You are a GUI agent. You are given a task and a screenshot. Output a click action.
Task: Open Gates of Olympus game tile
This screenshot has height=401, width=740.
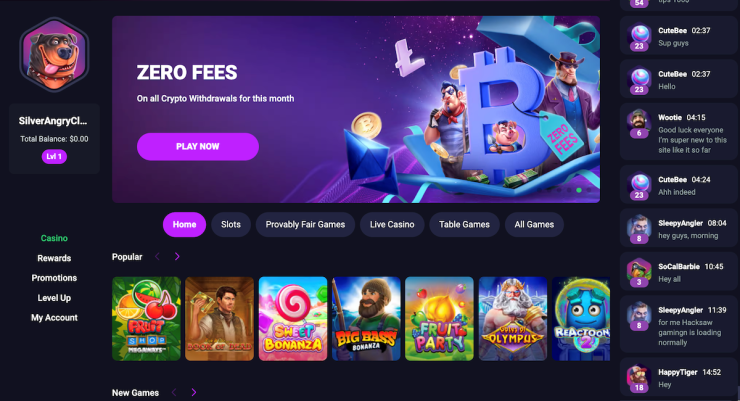(x=513, y=319)
